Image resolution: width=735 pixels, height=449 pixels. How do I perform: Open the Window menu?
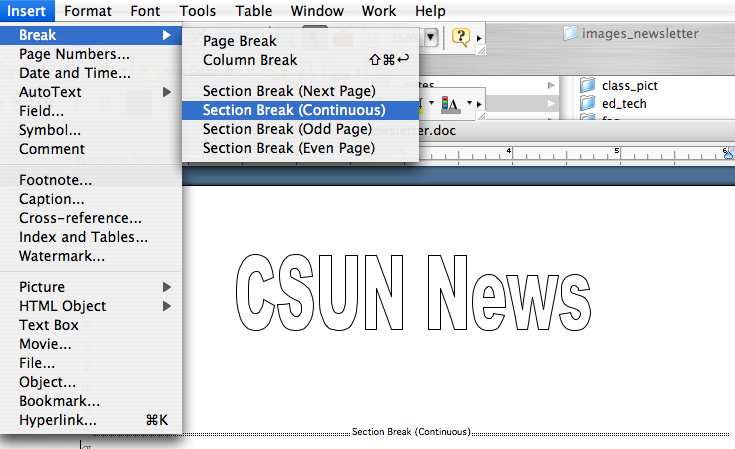(x=317, y=11)
